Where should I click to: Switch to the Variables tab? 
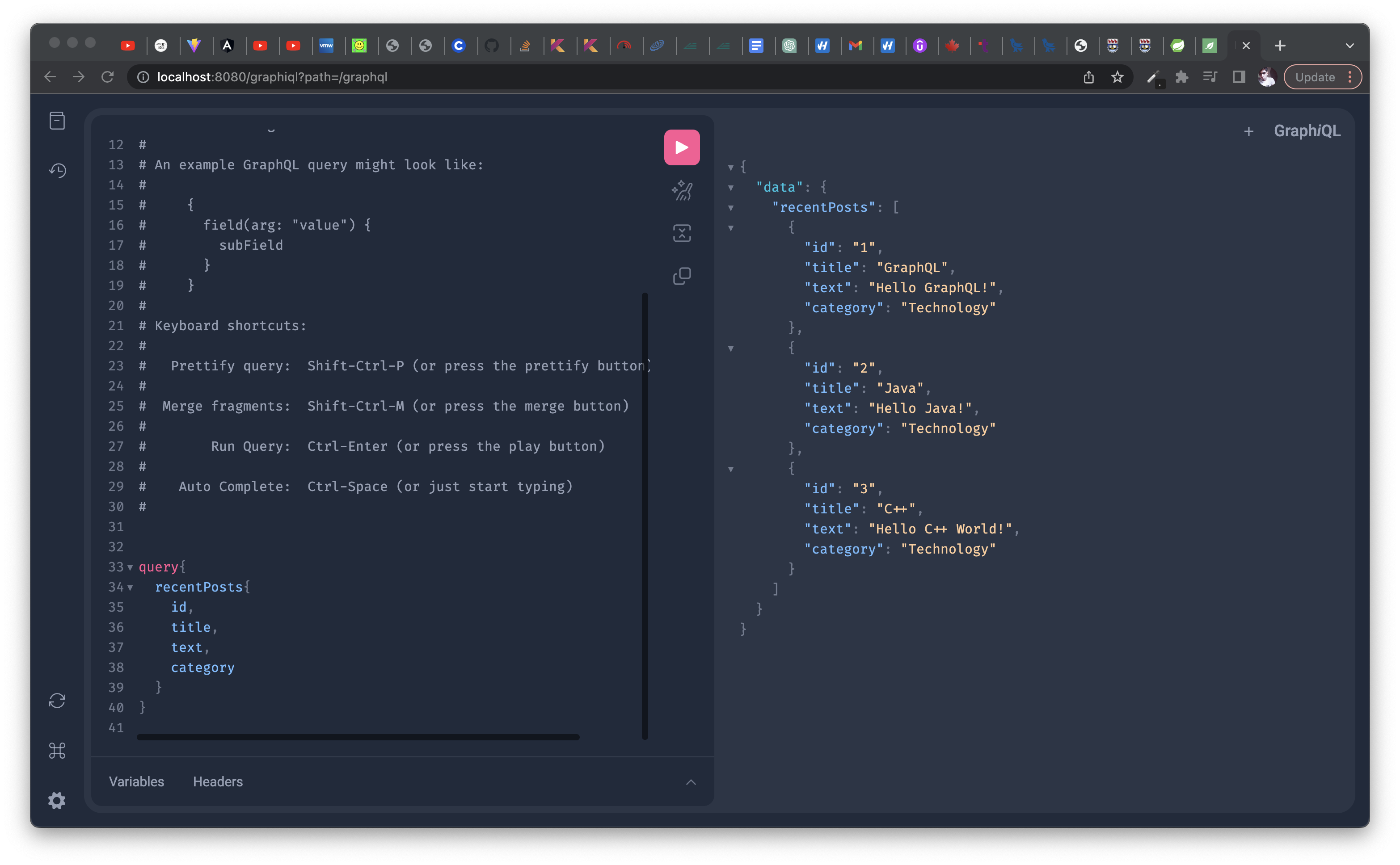point(135,781)
